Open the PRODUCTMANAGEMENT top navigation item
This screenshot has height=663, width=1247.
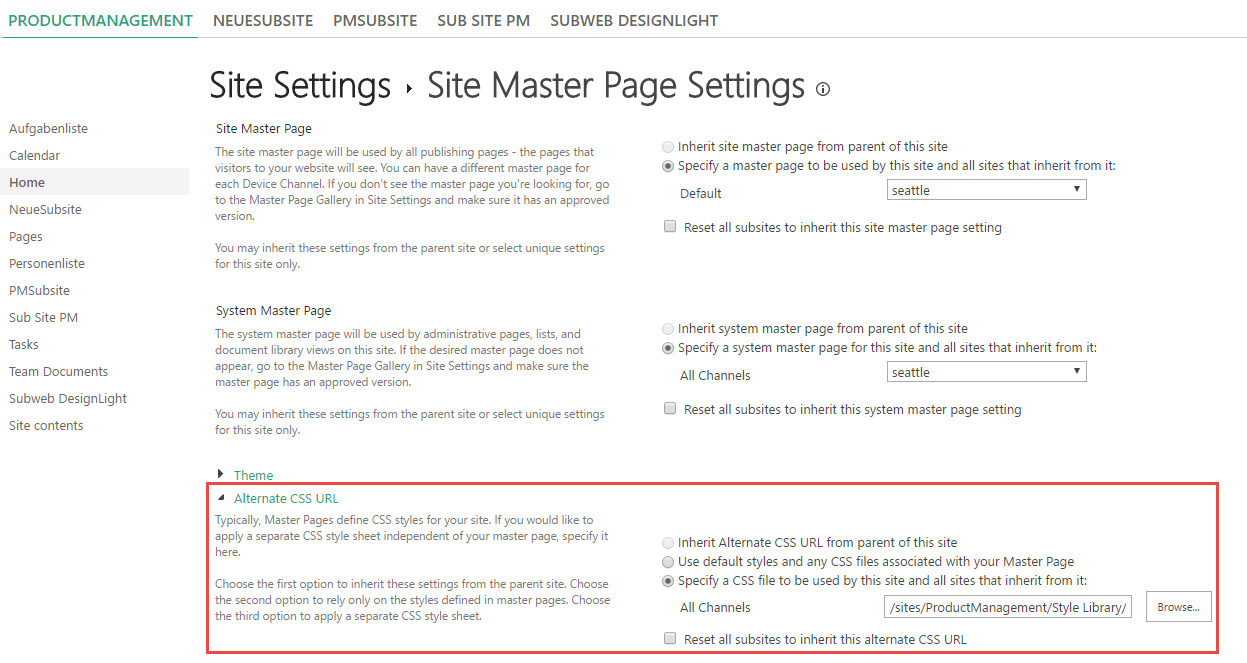(100, 20)
